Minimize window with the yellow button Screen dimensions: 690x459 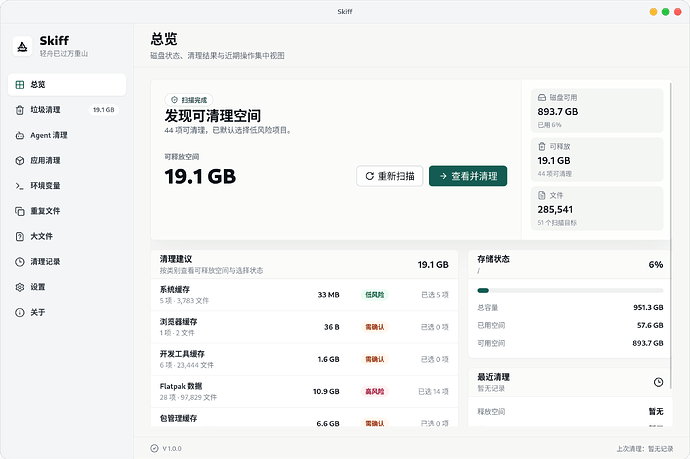point(653,12)
